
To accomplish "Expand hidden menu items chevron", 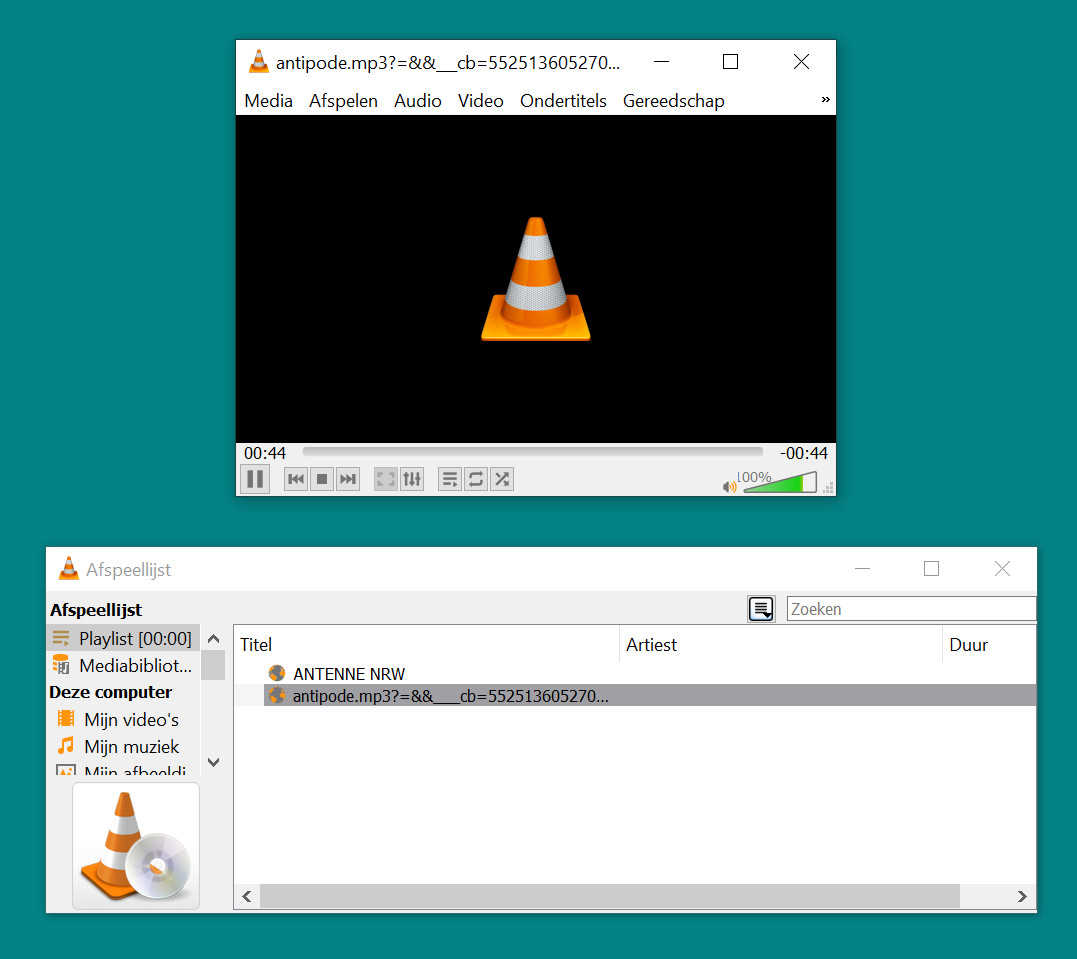I will (826, 100).
